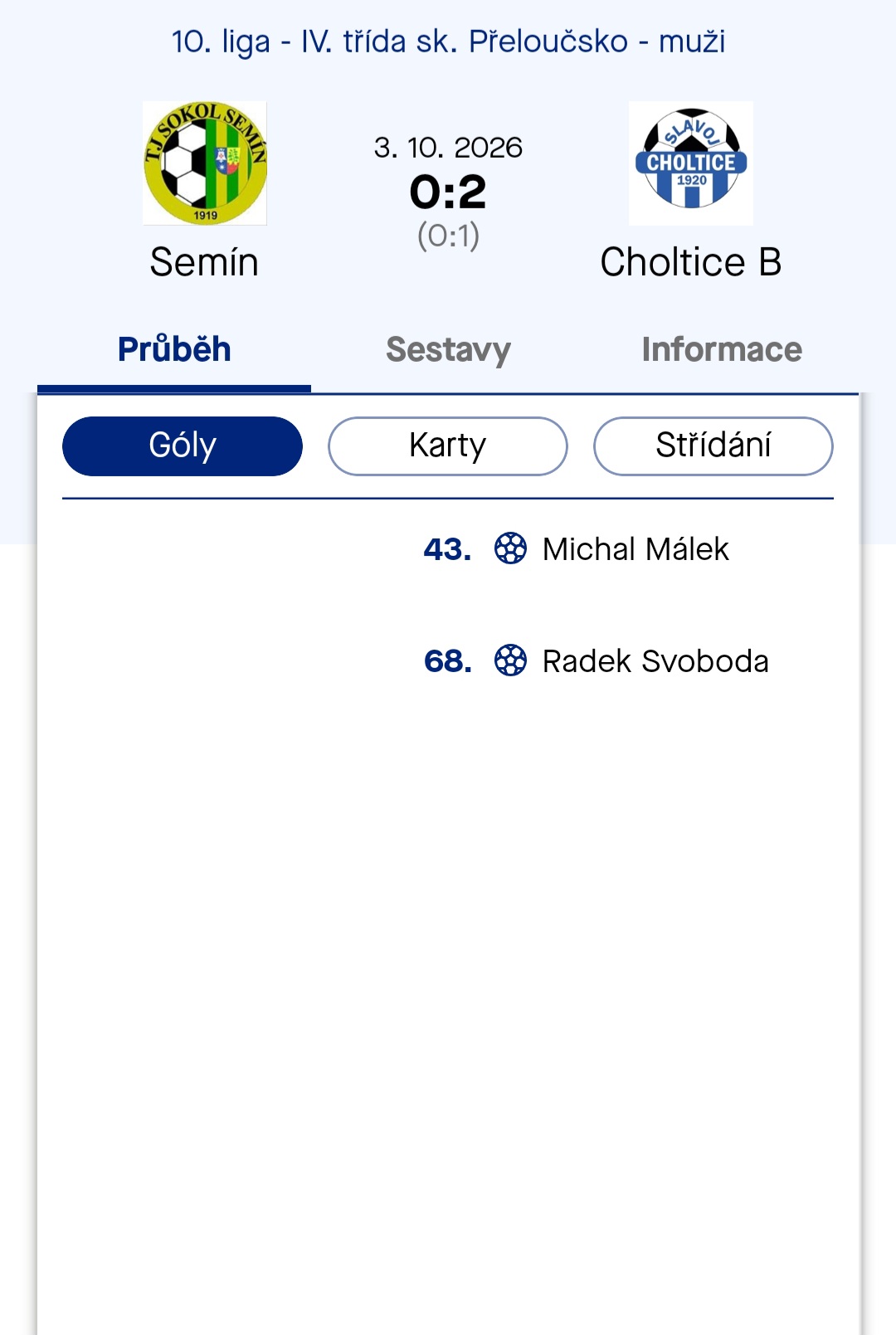Show cards with the Karty filter
The image size is (896, 1335).
coord(448,446)
